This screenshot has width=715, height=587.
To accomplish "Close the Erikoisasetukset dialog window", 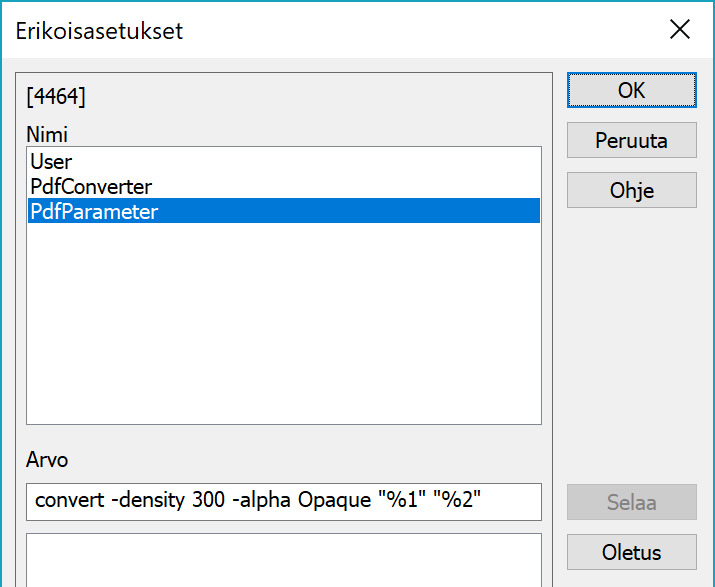I will coord(680,30).
